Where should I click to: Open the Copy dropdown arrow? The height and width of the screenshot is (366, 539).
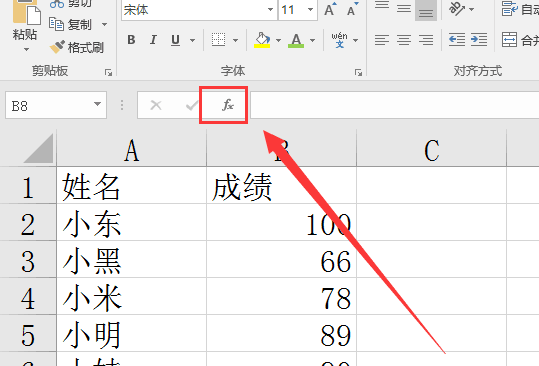pyautogui.click(x=104, y=25)
